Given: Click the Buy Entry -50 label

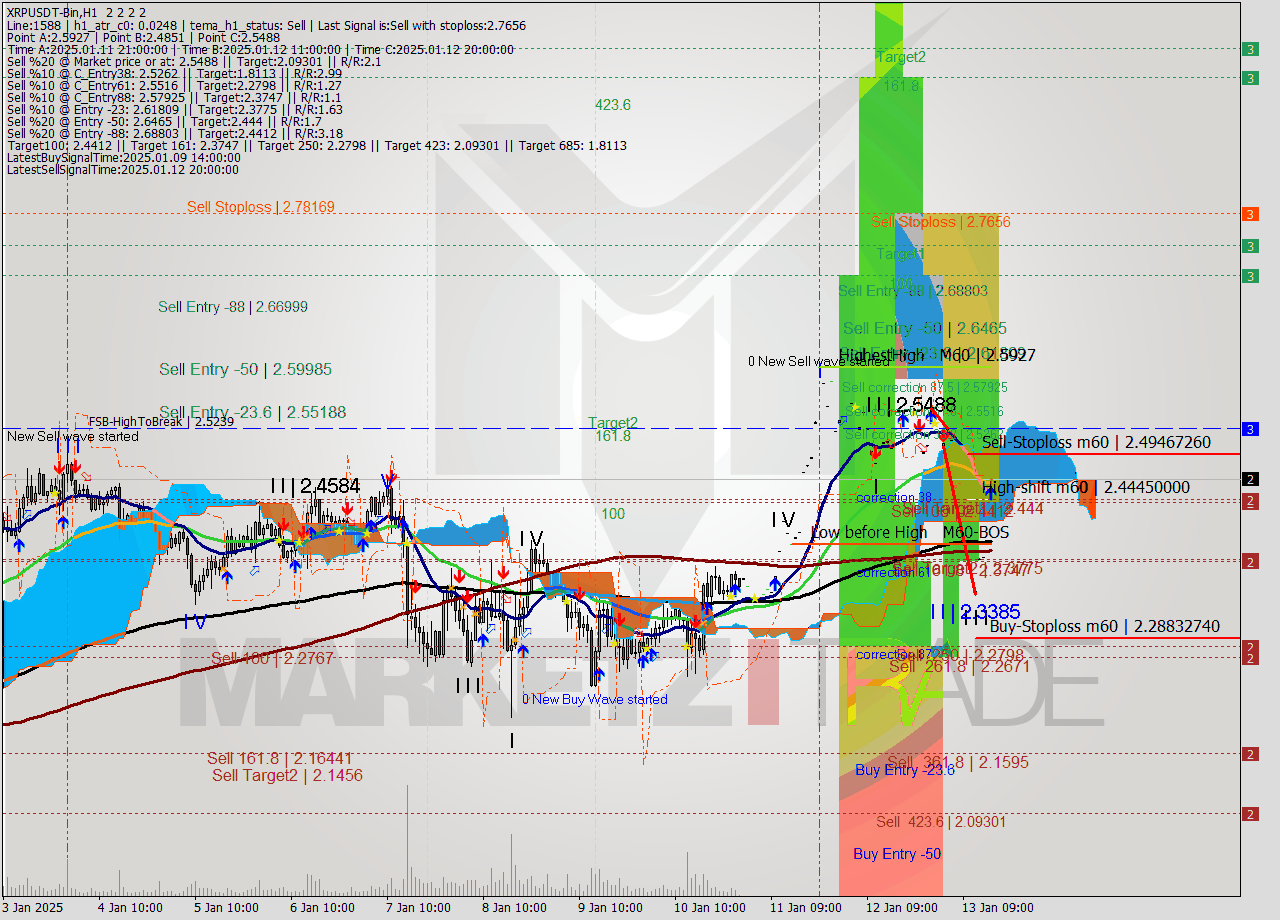Looking at the screenshot, I should (897, 854).
